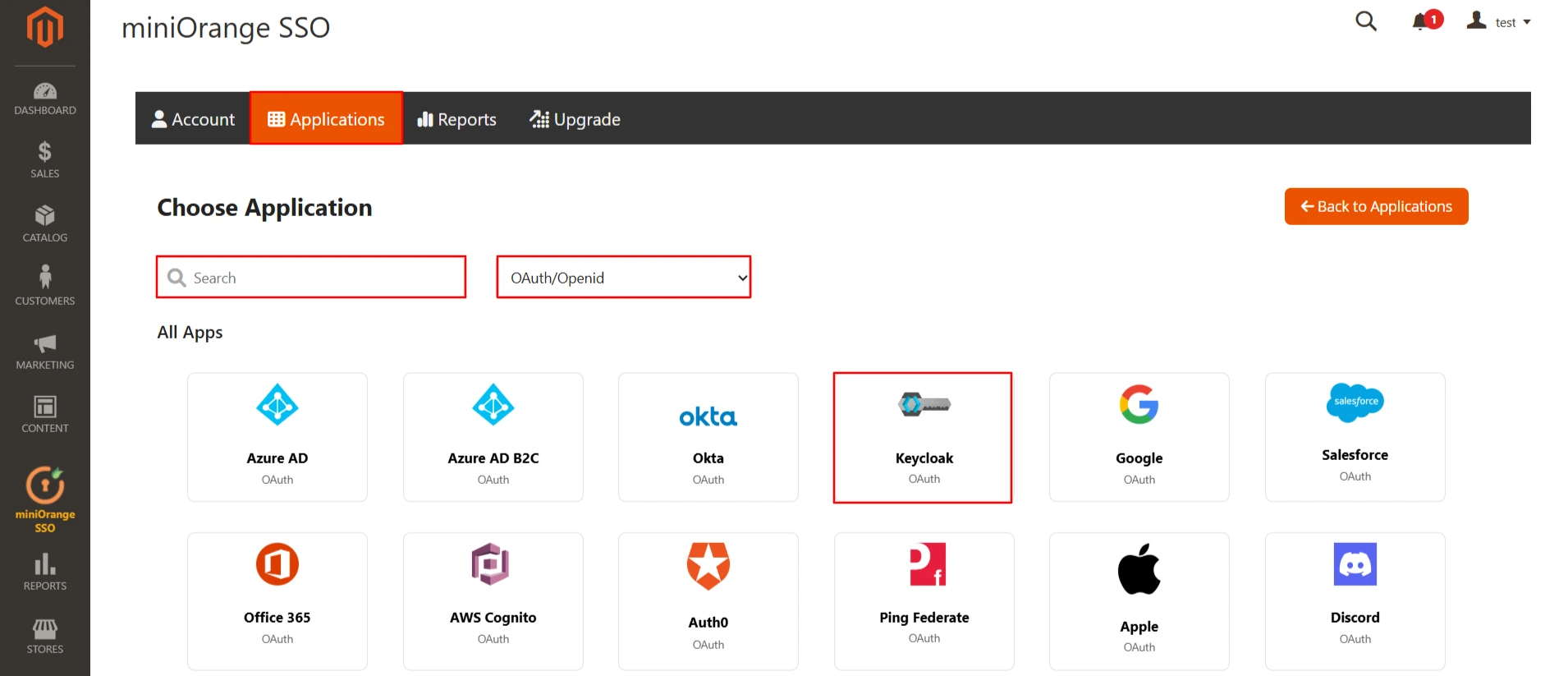This screenshot has height=676, width=1568.
Task: Select the Azure AD B2C label
Action: (493, 458)
